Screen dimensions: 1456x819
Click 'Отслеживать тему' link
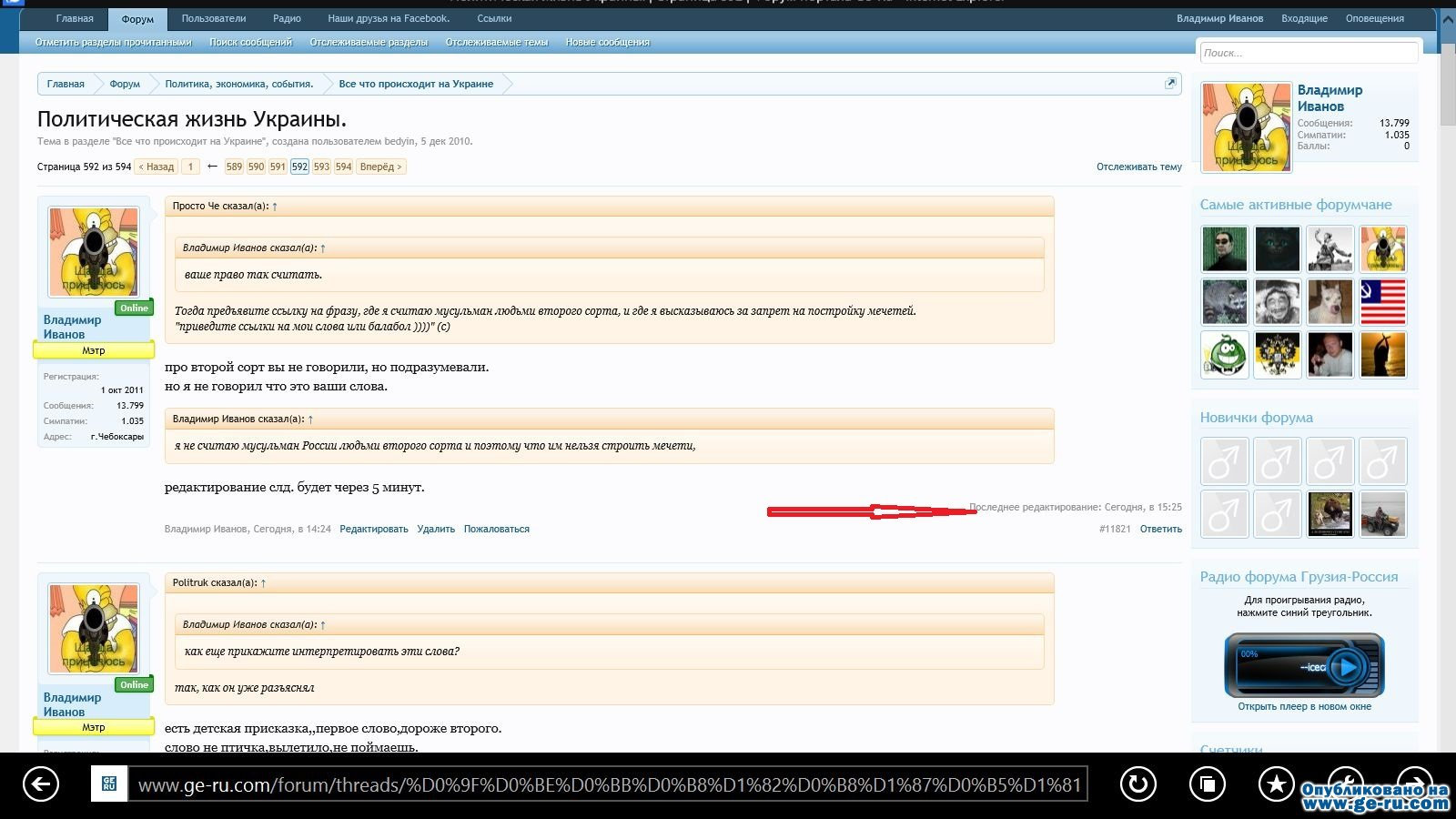coord(1138,167)
